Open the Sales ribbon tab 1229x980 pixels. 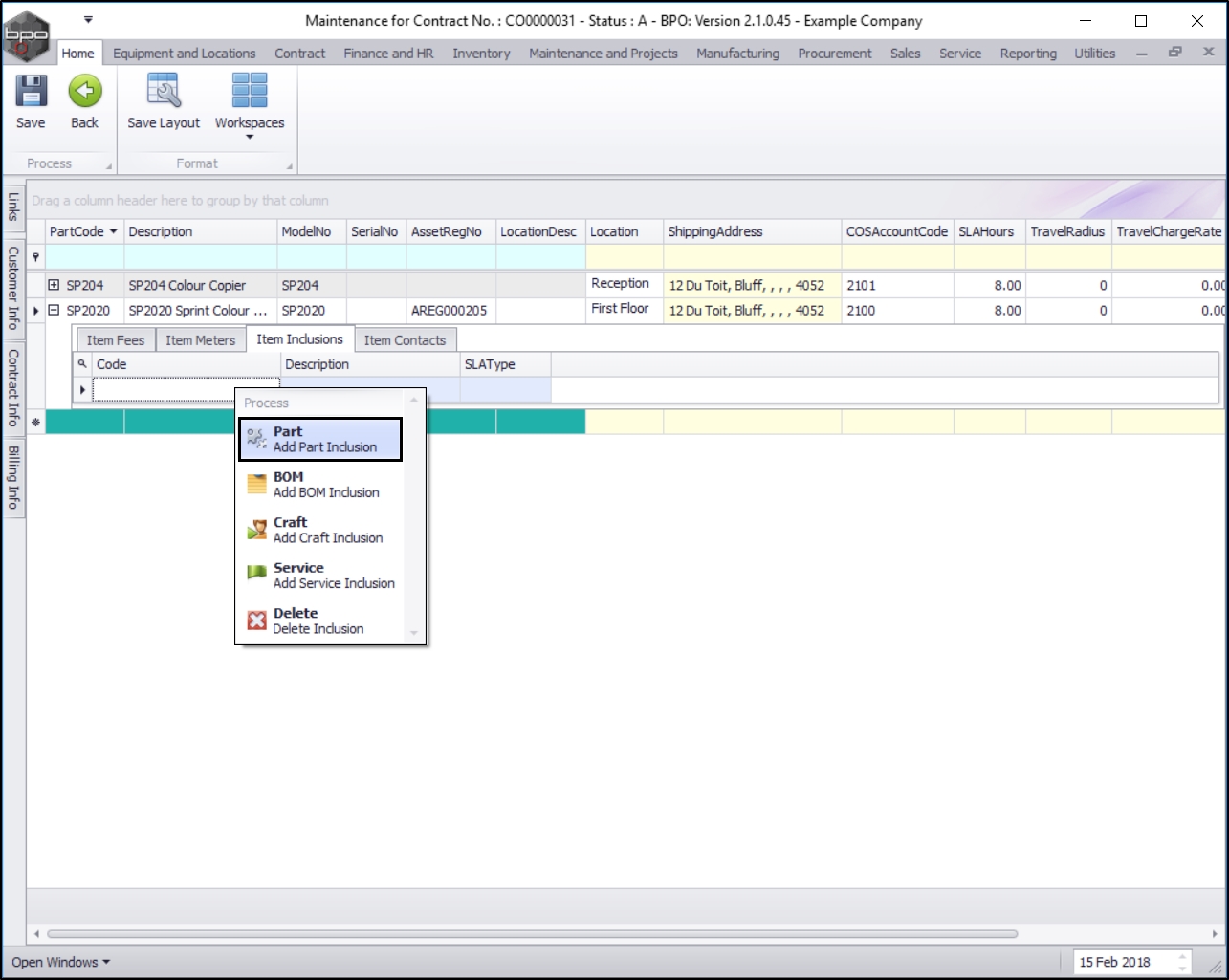point(905,54)
